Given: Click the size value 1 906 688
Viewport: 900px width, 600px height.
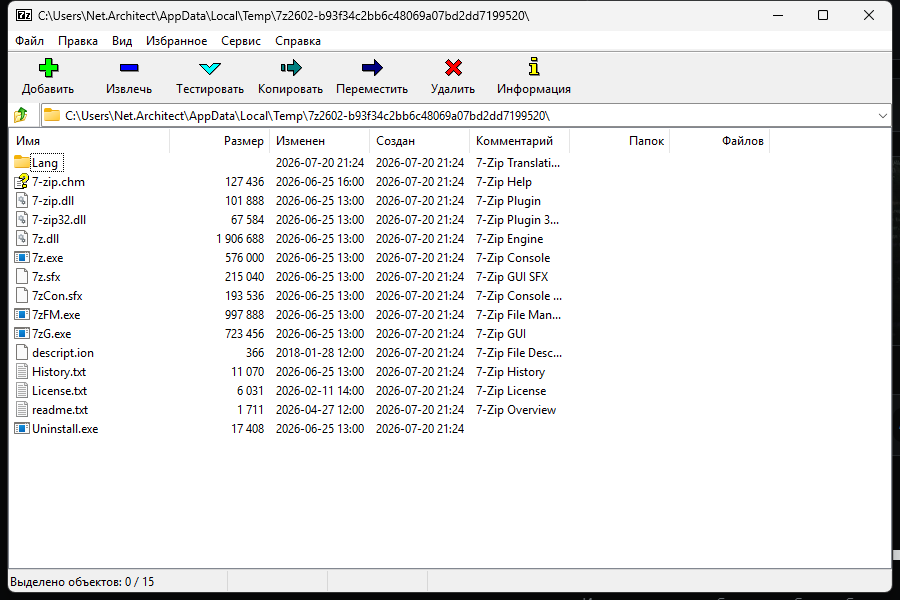Looking at the screenshot, I should 240,239.
